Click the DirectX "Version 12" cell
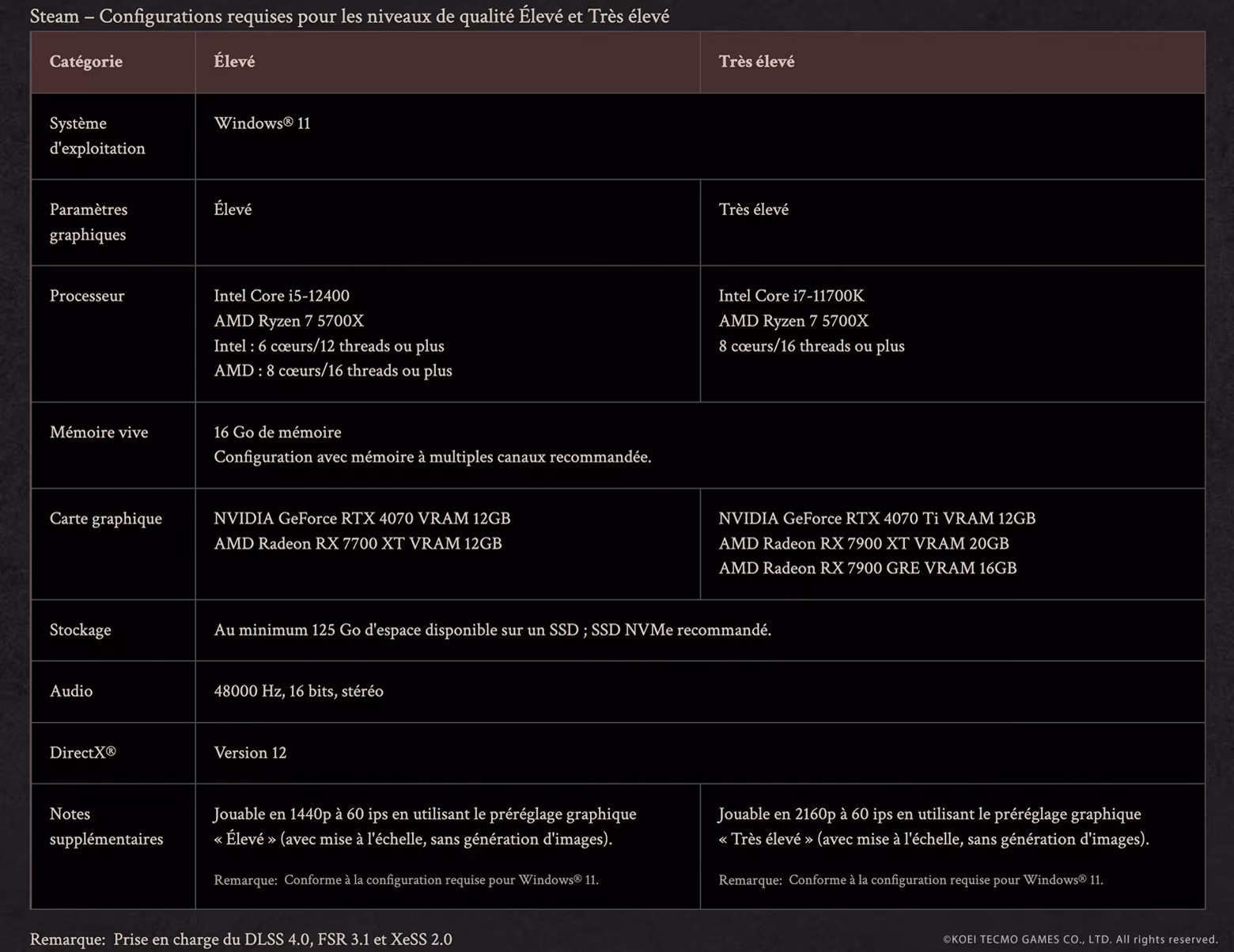This screenshot has width=1234, height=952. [x=250, y=753]
